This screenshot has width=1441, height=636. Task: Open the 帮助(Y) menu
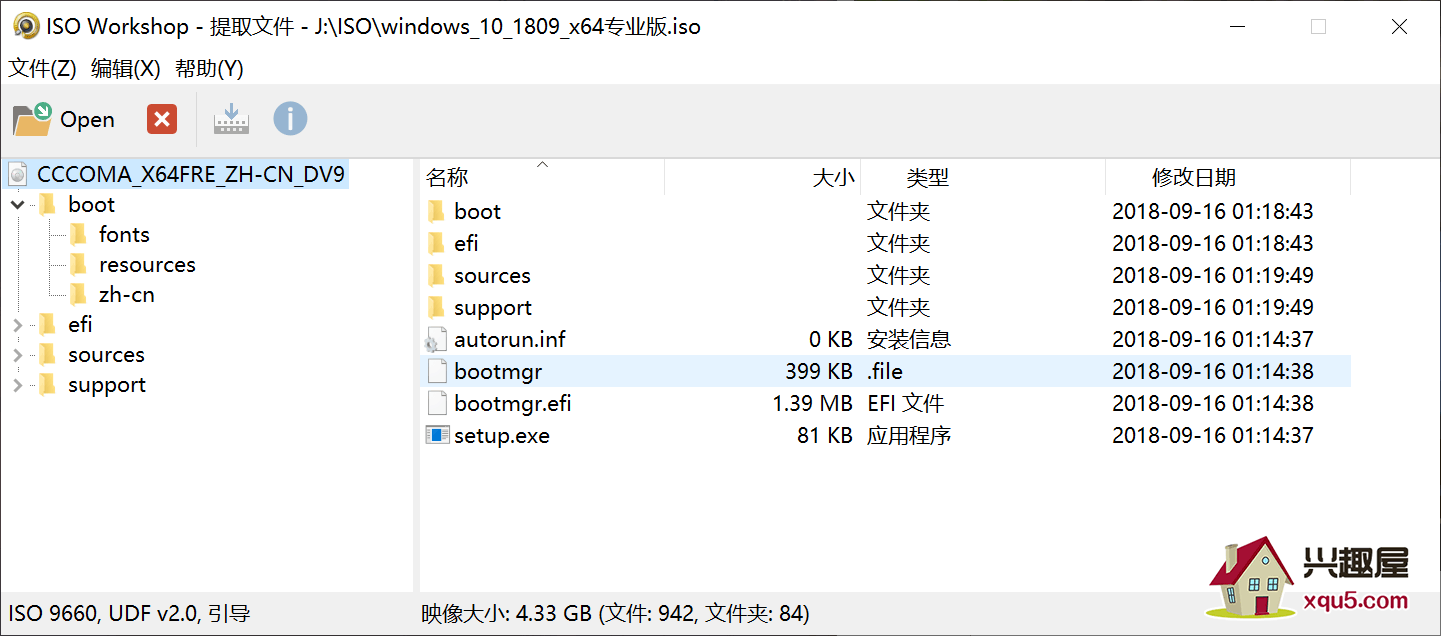(x=209, y=68)
